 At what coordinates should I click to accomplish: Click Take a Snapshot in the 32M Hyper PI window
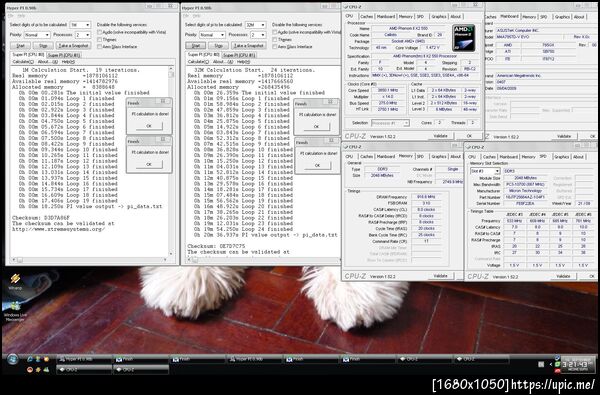[x=248, y=46]
